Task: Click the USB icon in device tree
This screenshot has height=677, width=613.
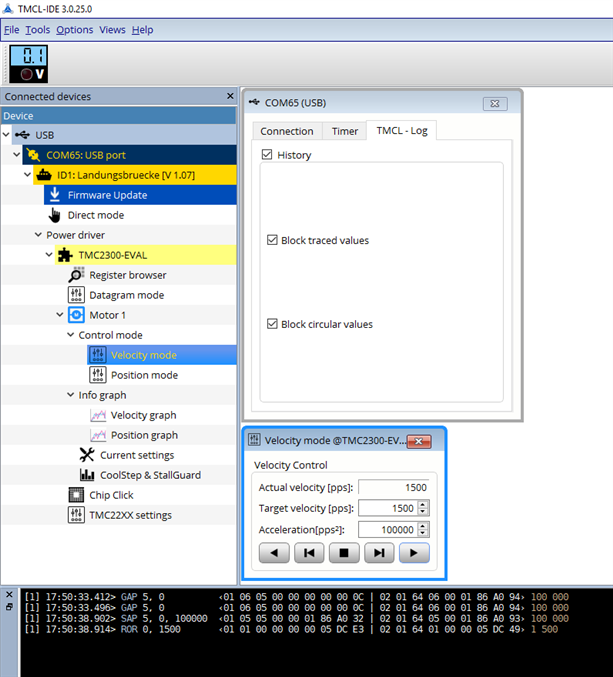Action: click(22, 135)
